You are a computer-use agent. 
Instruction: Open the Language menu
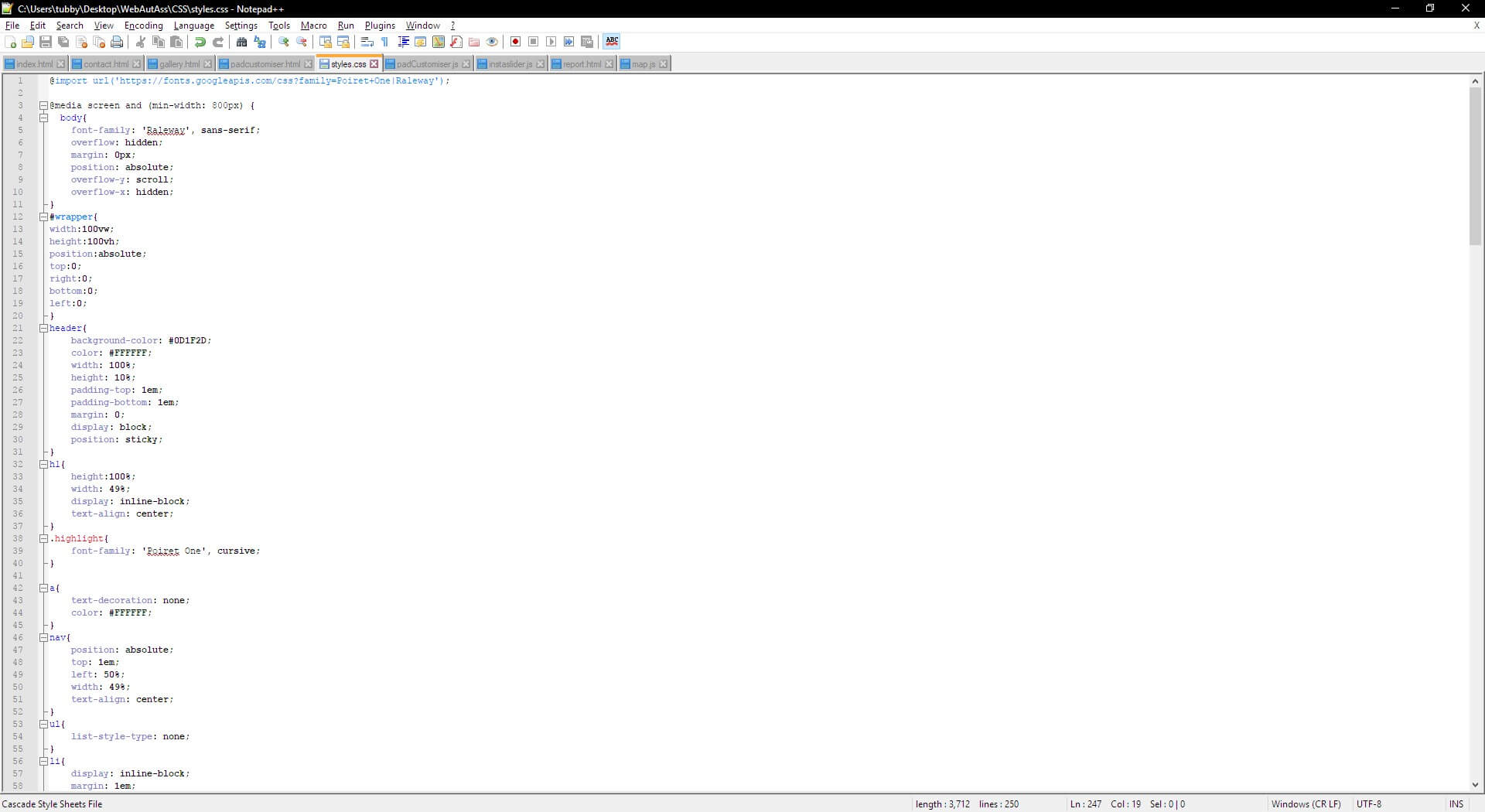pyautogui.click(x=194, y=26)
